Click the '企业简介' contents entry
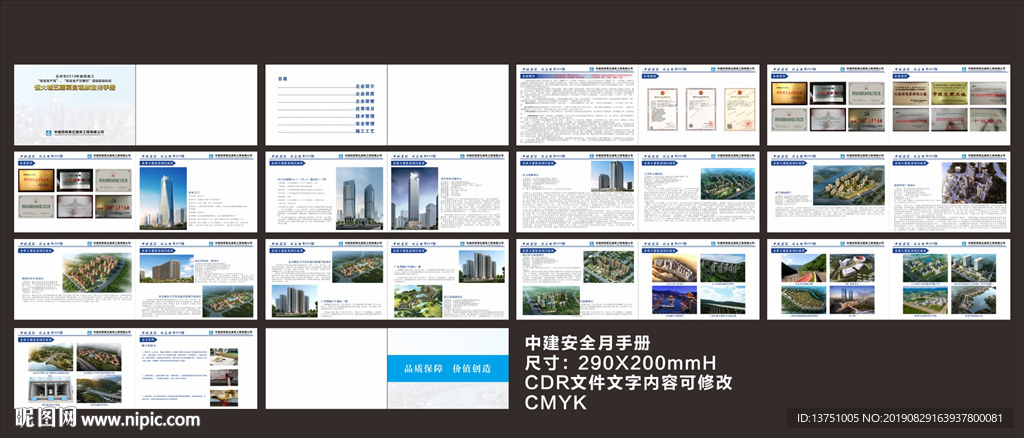The image size is (1024, 438). 364,86
